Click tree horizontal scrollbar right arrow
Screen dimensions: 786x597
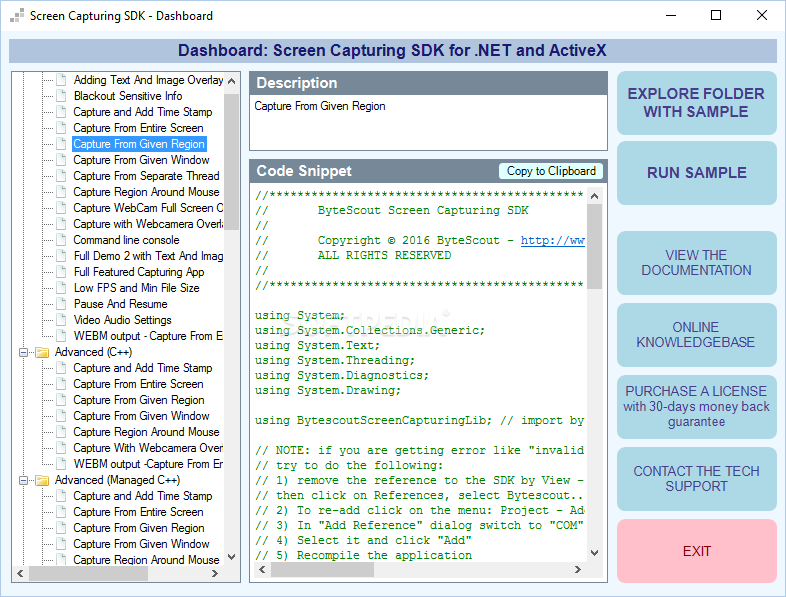point(215,573)
